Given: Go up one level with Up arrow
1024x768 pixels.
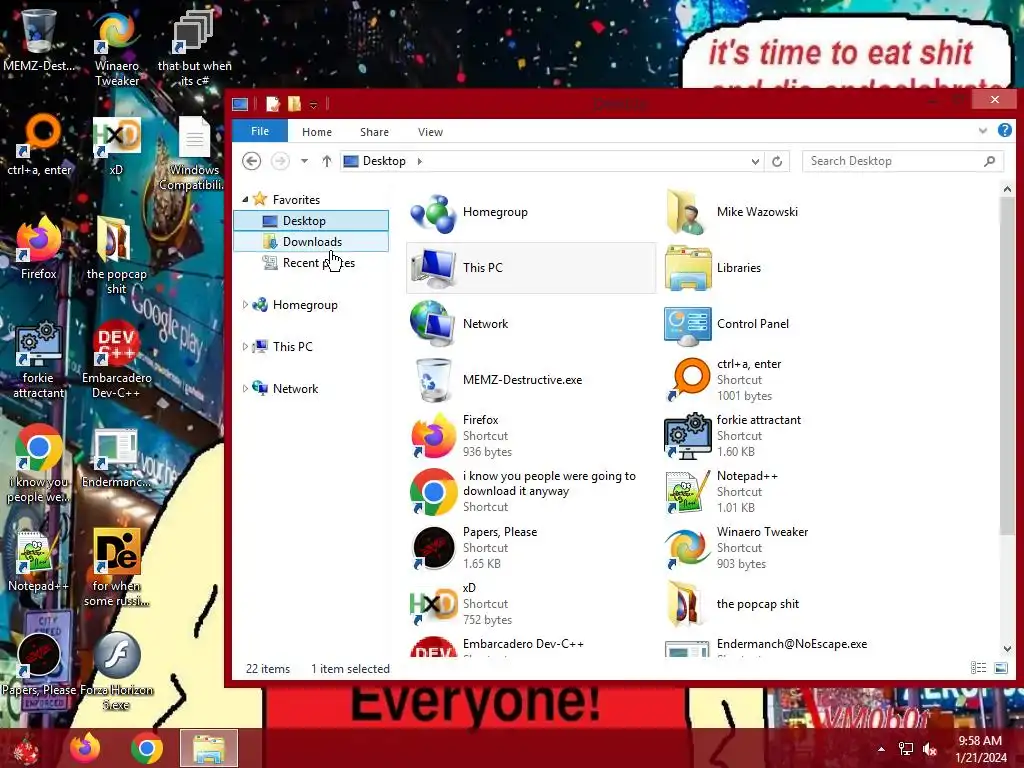Looking at the screenshot, I should 327,161.
